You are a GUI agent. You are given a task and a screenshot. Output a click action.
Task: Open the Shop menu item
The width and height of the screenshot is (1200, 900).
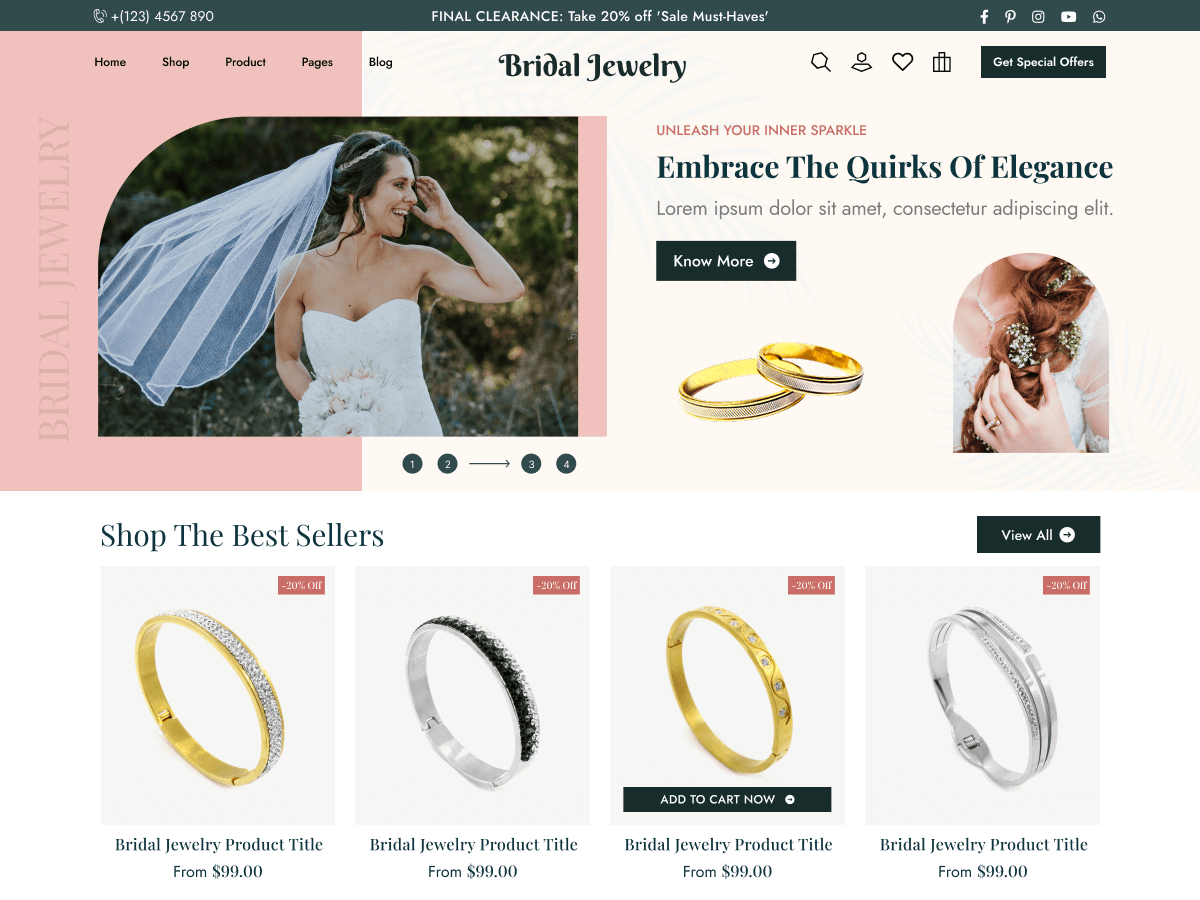coord(175,62)
